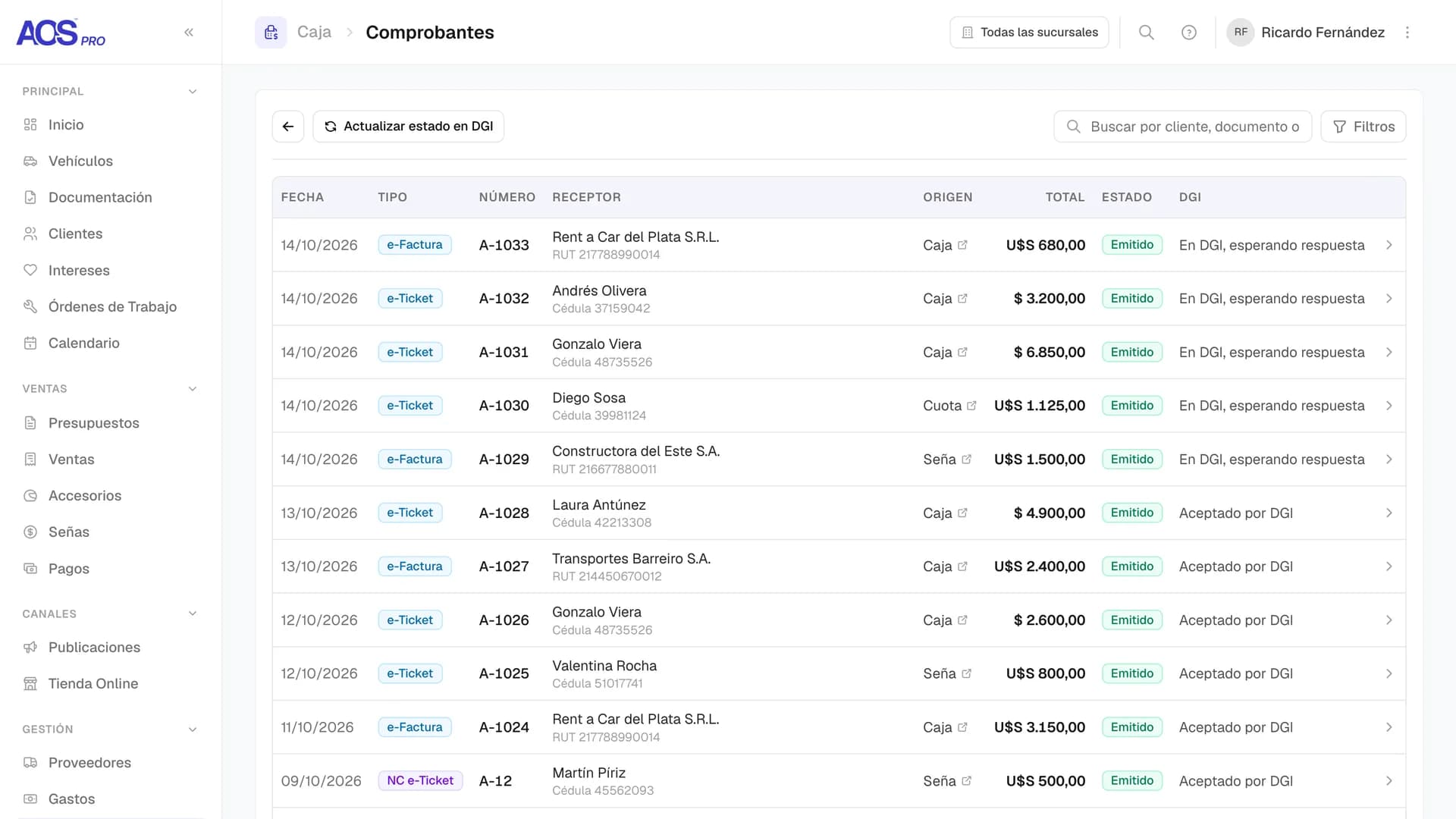Click the Vehículos sidebar icon
Viewport: 1456px width, 819px height.
click(30, 161)
